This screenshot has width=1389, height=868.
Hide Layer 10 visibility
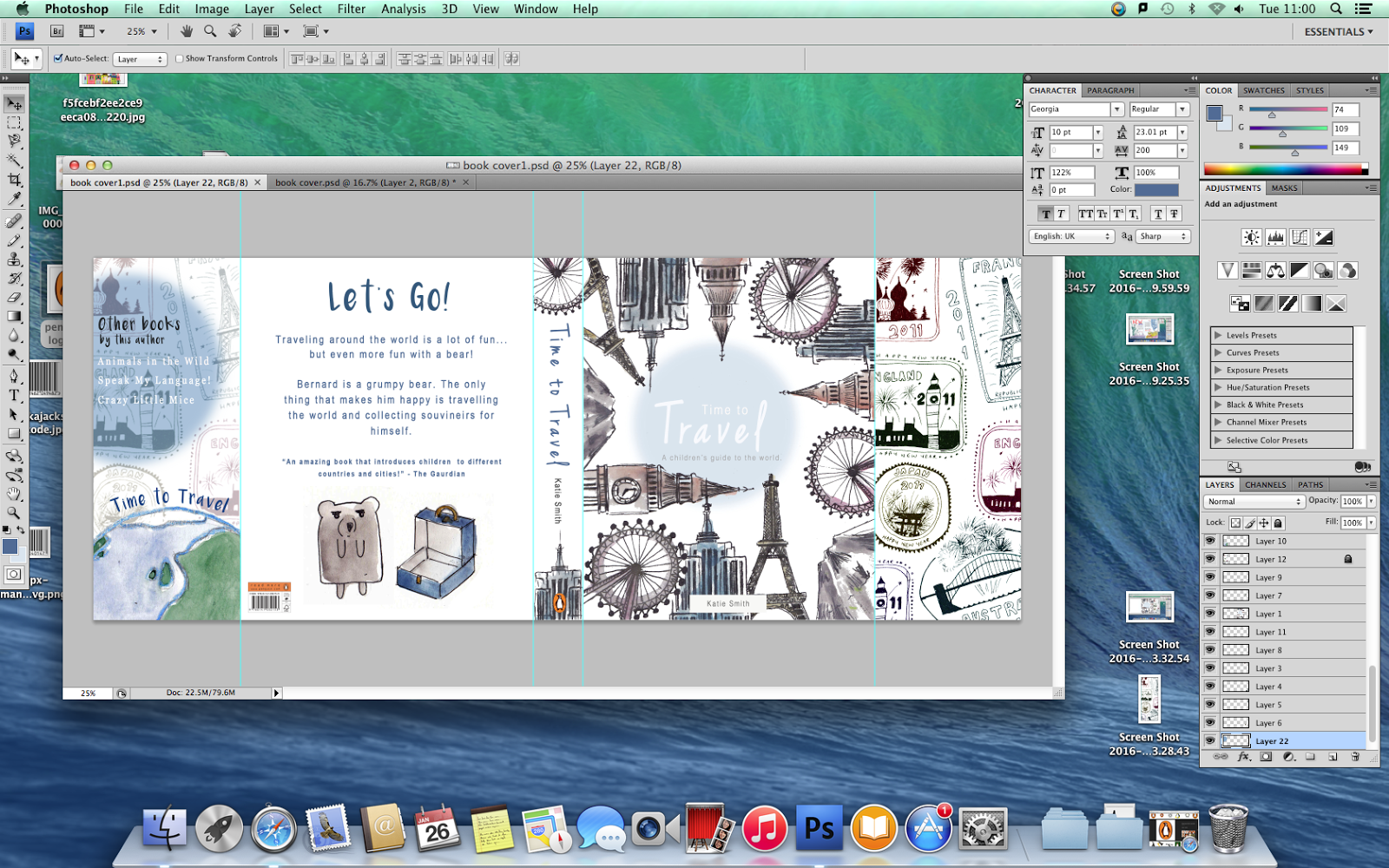tap(1210, 540)
